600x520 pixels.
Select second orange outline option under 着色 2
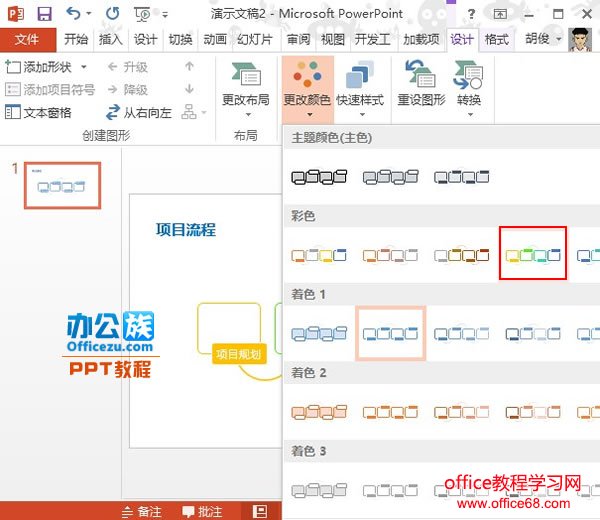(x=390, y=412)
